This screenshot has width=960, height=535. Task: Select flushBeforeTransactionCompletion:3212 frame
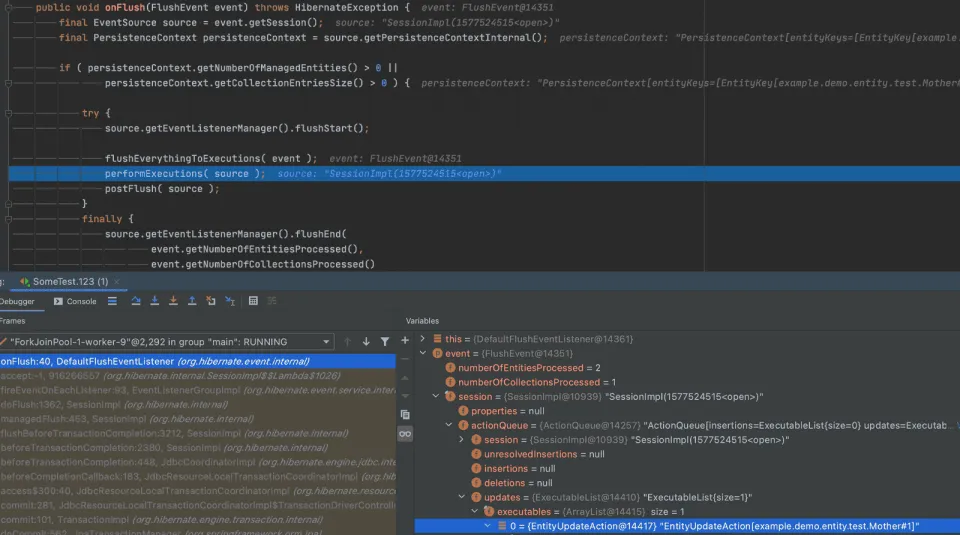point(198,433)
